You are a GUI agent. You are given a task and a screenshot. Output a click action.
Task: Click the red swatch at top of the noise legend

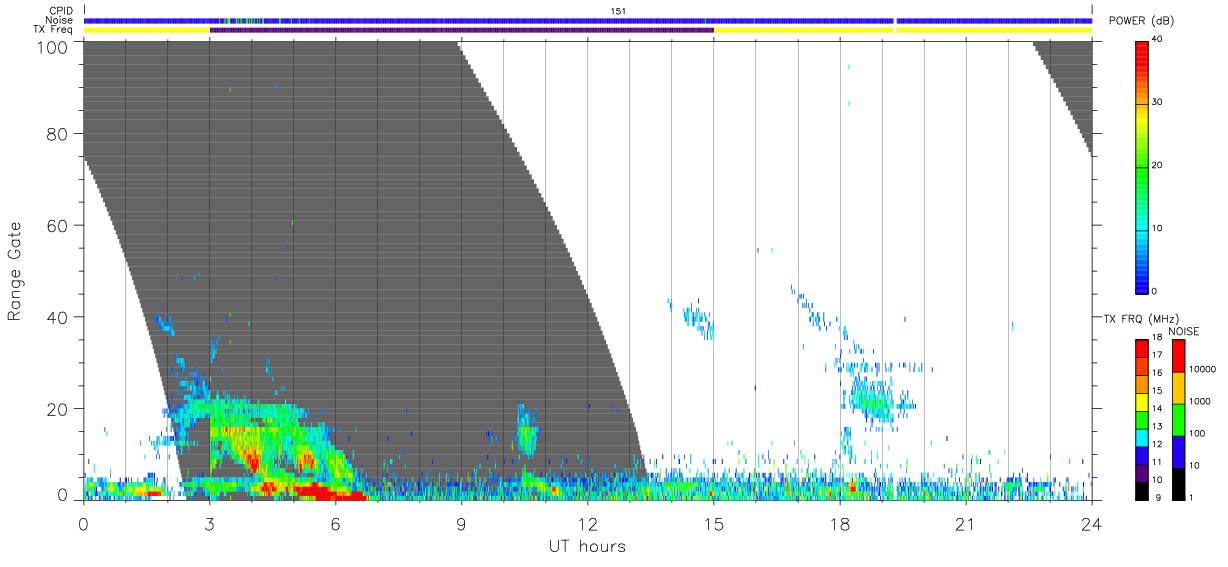(1179, 356)
